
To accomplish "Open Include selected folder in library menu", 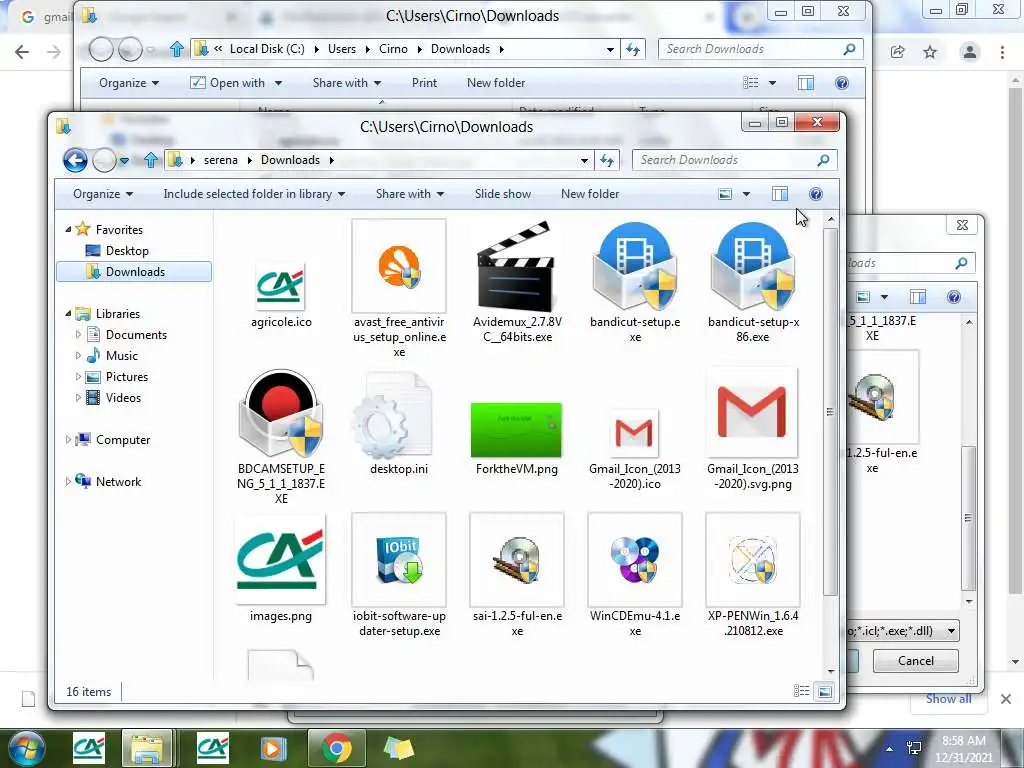I will pyautogui.click(x=254, y=194).
